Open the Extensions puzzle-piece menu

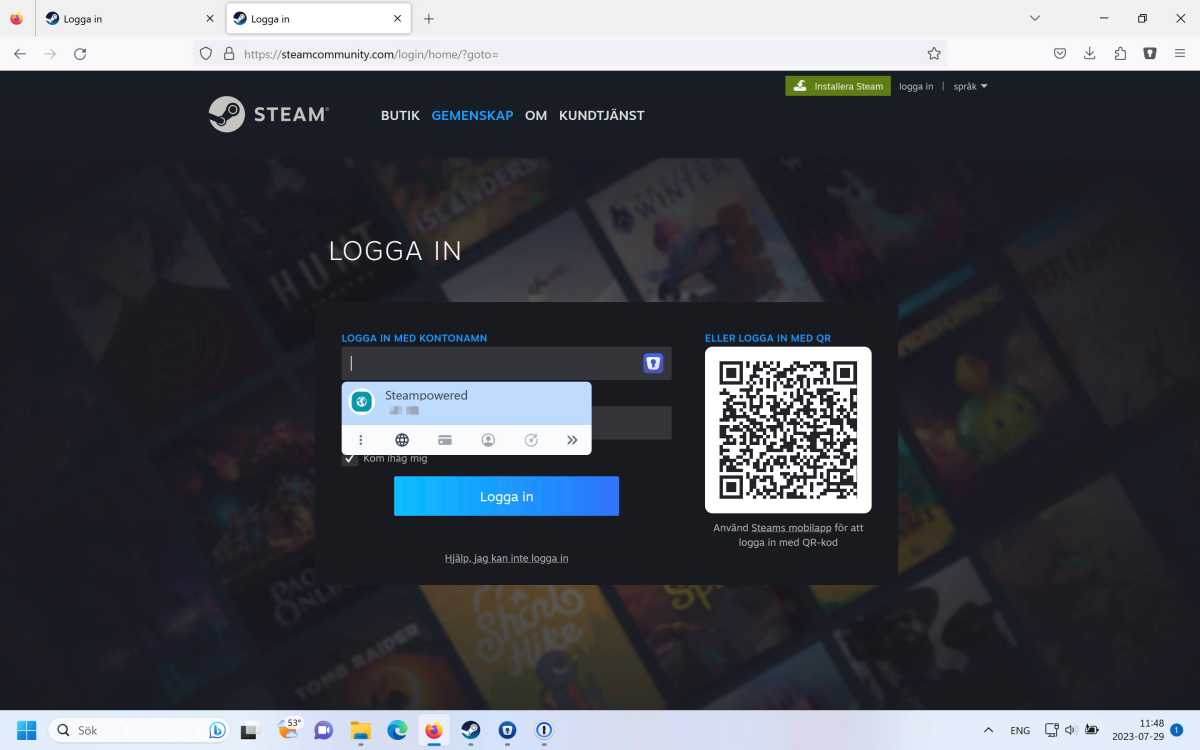pyautogui.click(x=1120, y=54)
